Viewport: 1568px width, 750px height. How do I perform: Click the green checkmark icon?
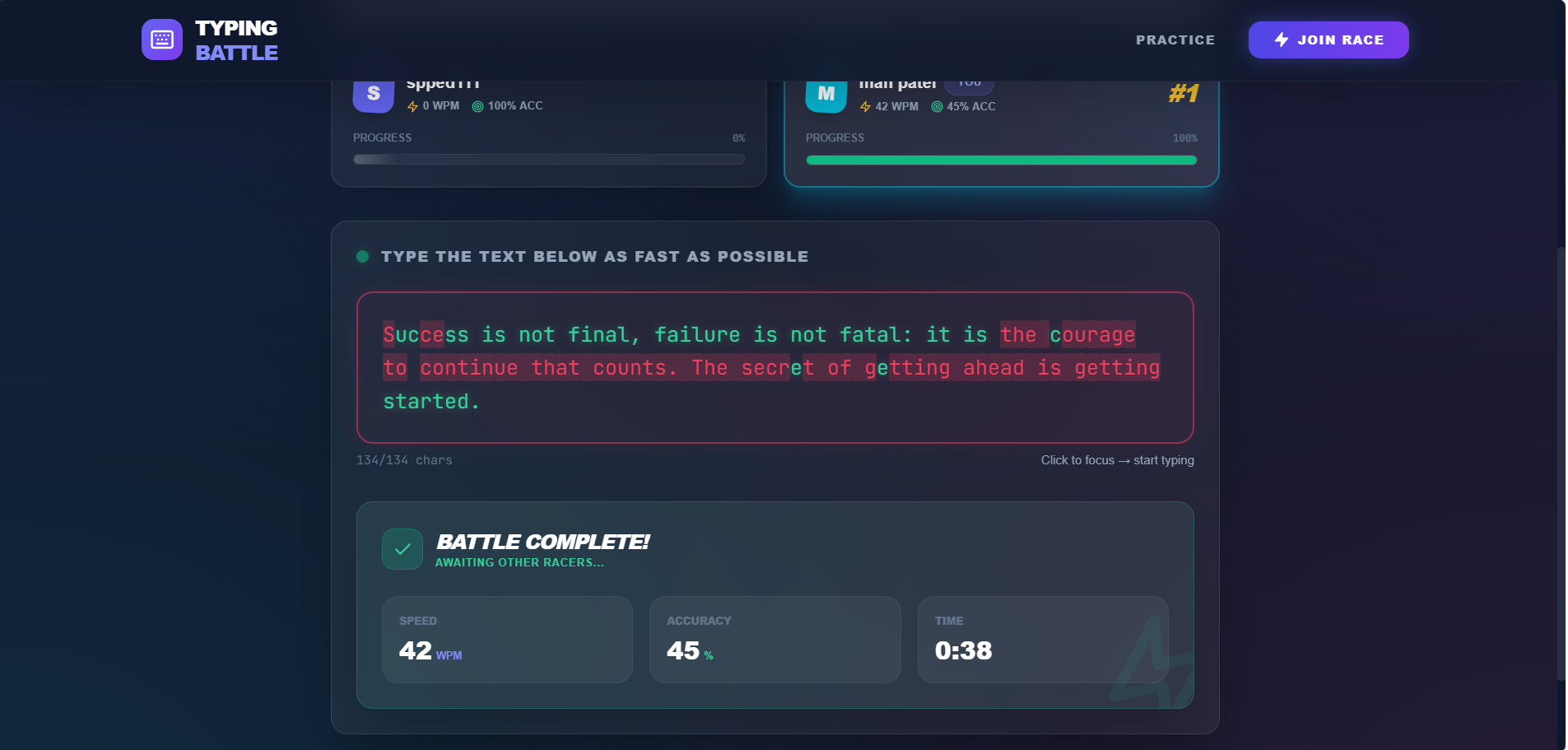(x=402, y=549)
